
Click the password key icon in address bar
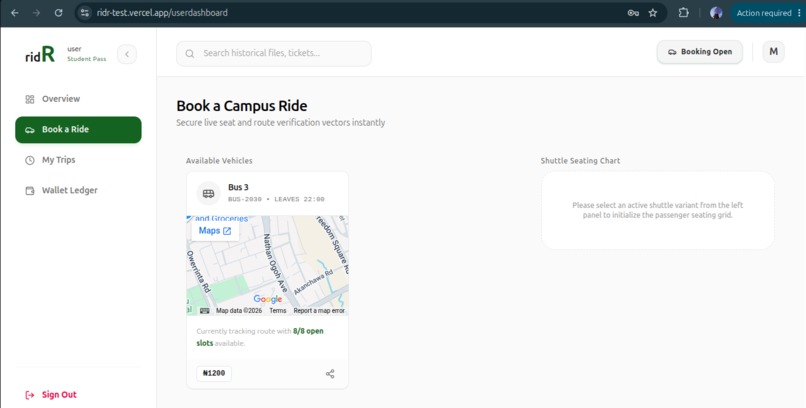[633, 13]
